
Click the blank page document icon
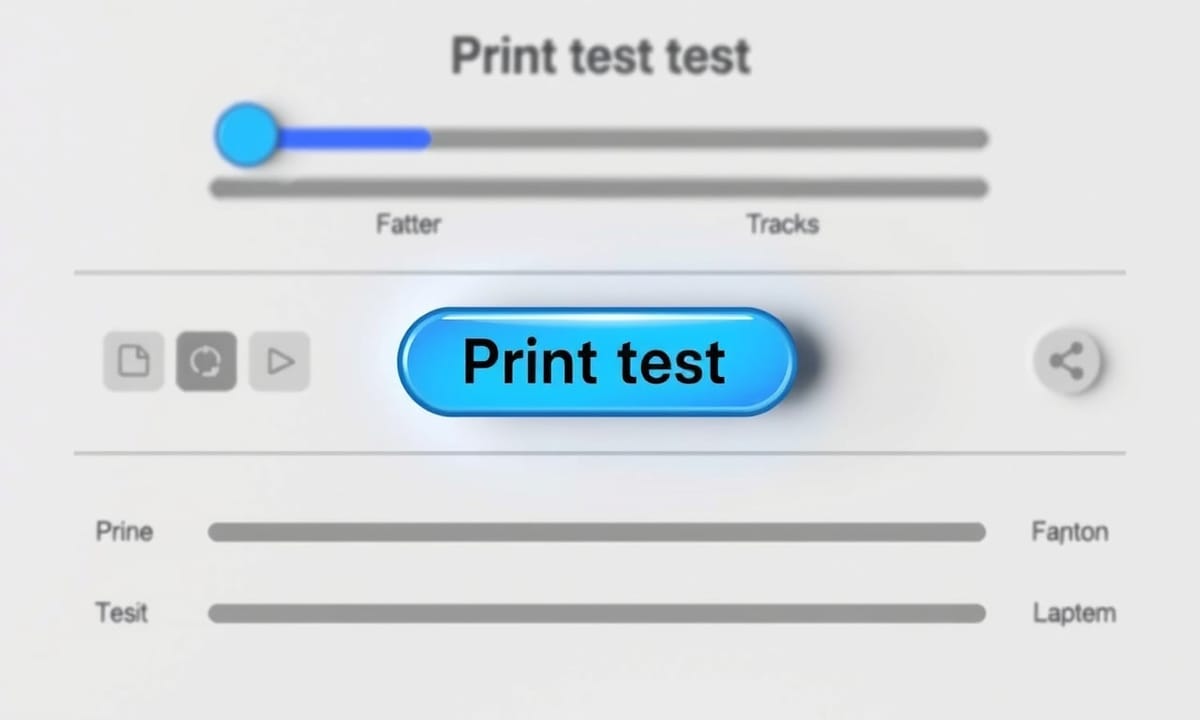click(x=133, y=361)
